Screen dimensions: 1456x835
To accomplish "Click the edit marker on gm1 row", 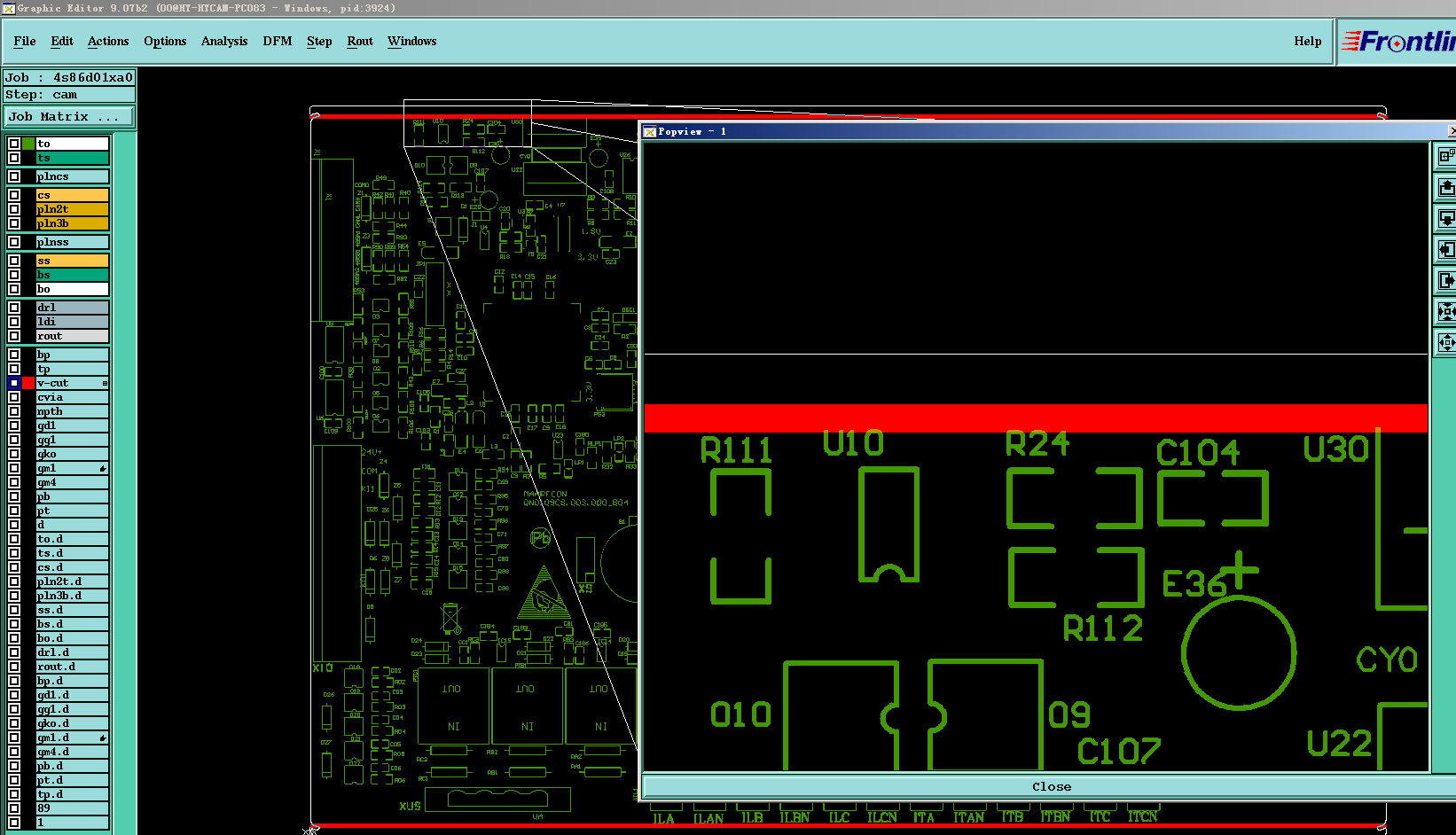I will click(x=103, y=468).
